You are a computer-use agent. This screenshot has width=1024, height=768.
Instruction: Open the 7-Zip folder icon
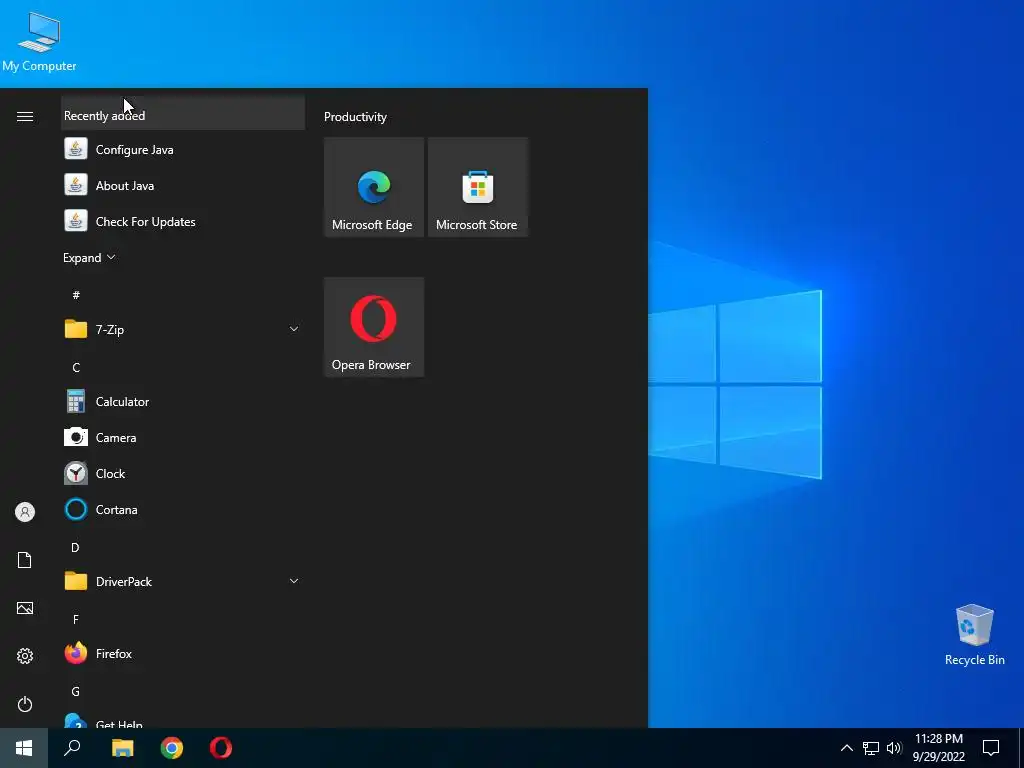[x=76, y=329]
